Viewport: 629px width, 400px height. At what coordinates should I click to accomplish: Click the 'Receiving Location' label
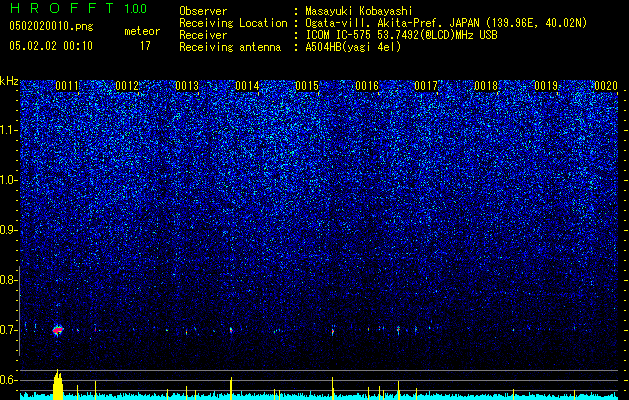click(x=233, y=23)
